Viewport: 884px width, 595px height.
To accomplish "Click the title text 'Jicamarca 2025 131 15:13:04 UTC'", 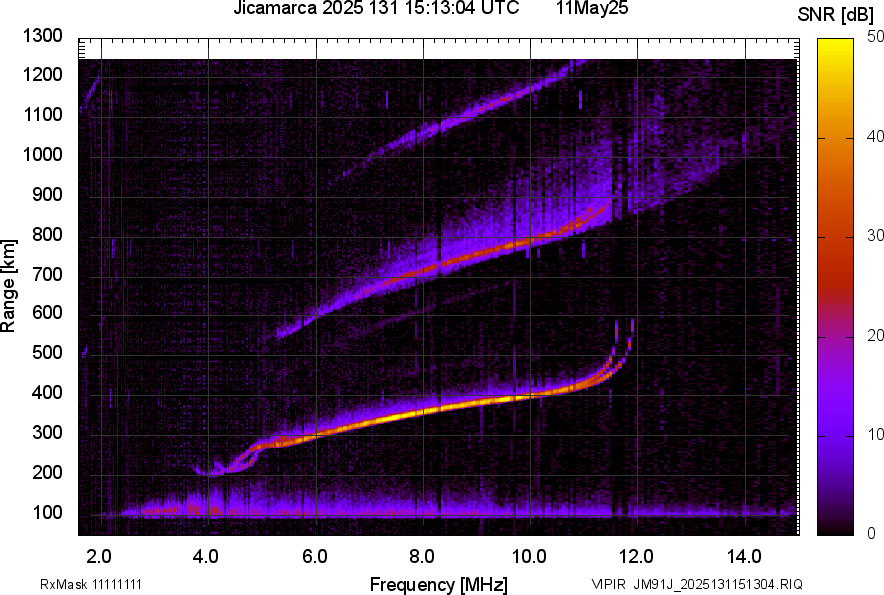I will pyautogui.click(x=376, y=8).
